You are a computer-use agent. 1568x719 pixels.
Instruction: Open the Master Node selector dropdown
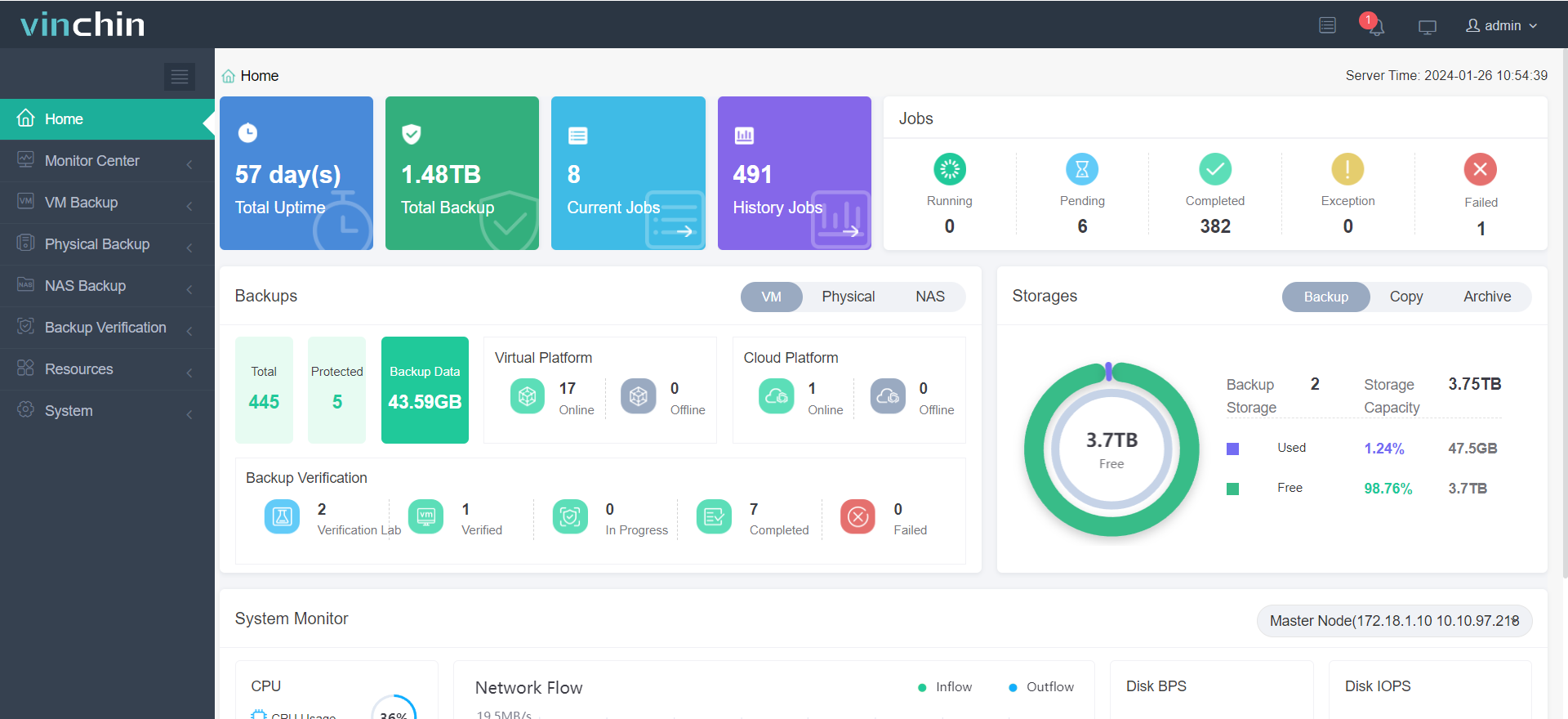point(1395,621)
